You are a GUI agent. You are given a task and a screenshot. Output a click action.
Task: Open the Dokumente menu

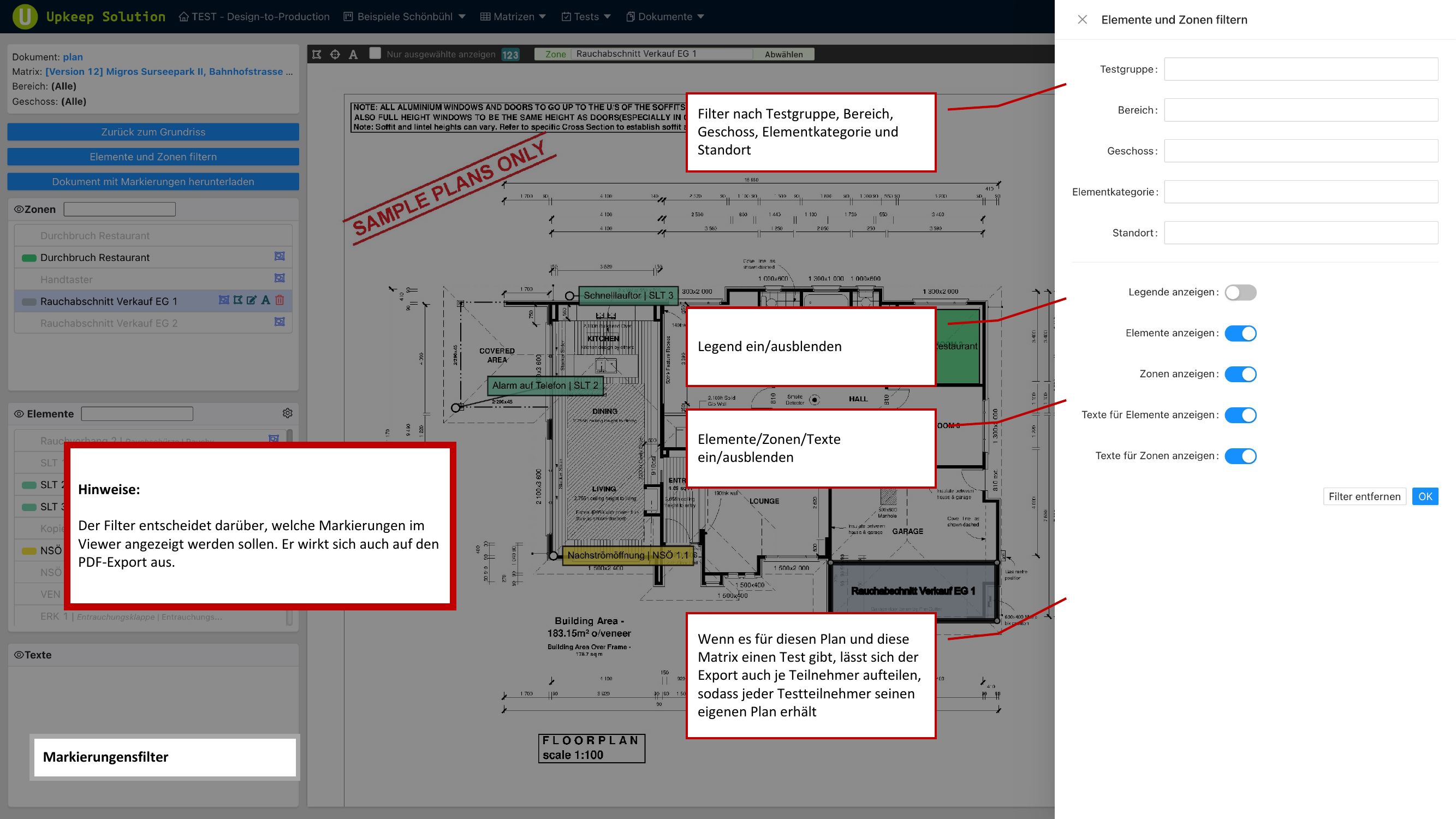click(665, 16)
